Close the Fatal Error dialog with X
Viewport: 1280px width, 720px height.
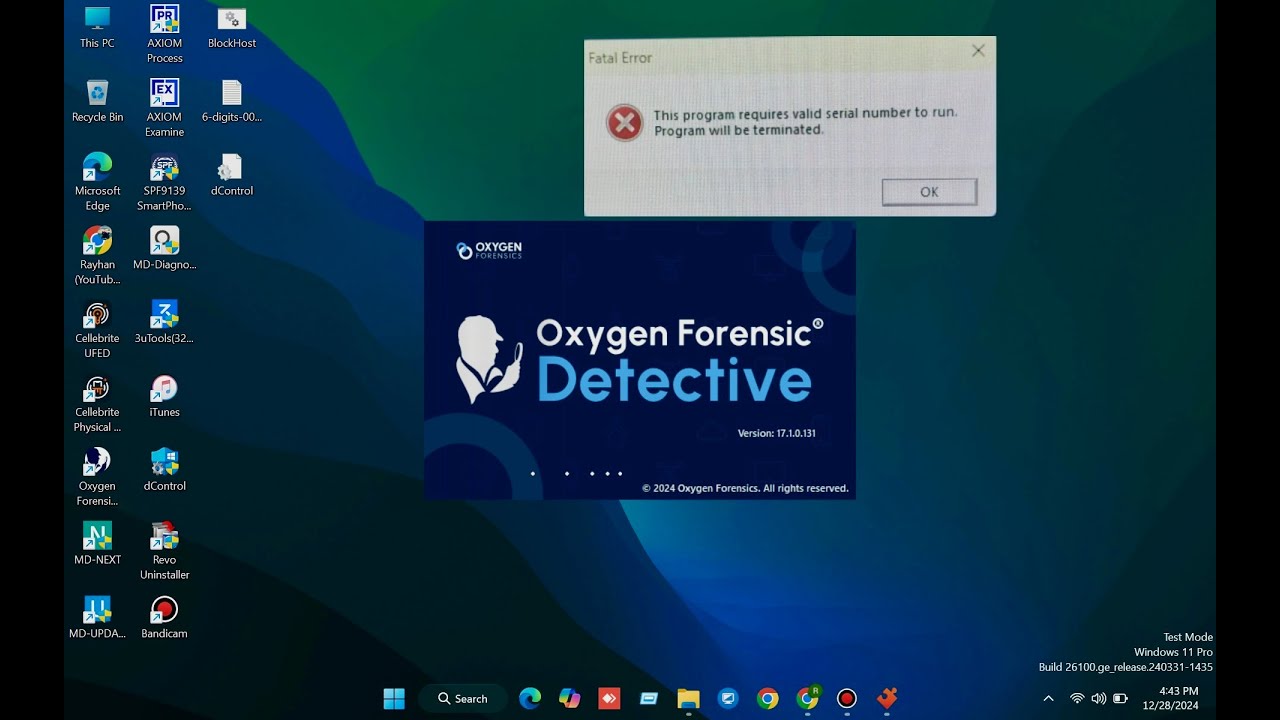(978, 51)
